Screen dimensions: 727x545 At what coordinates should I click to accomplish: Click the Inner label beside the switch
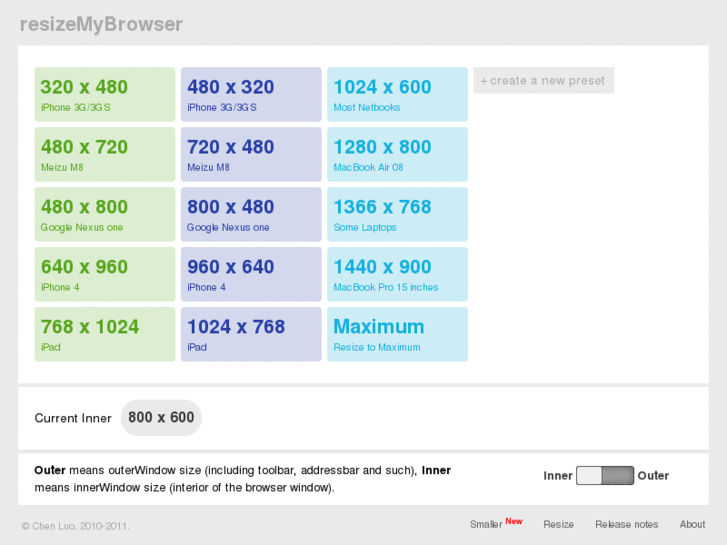(x=558, y=476)
